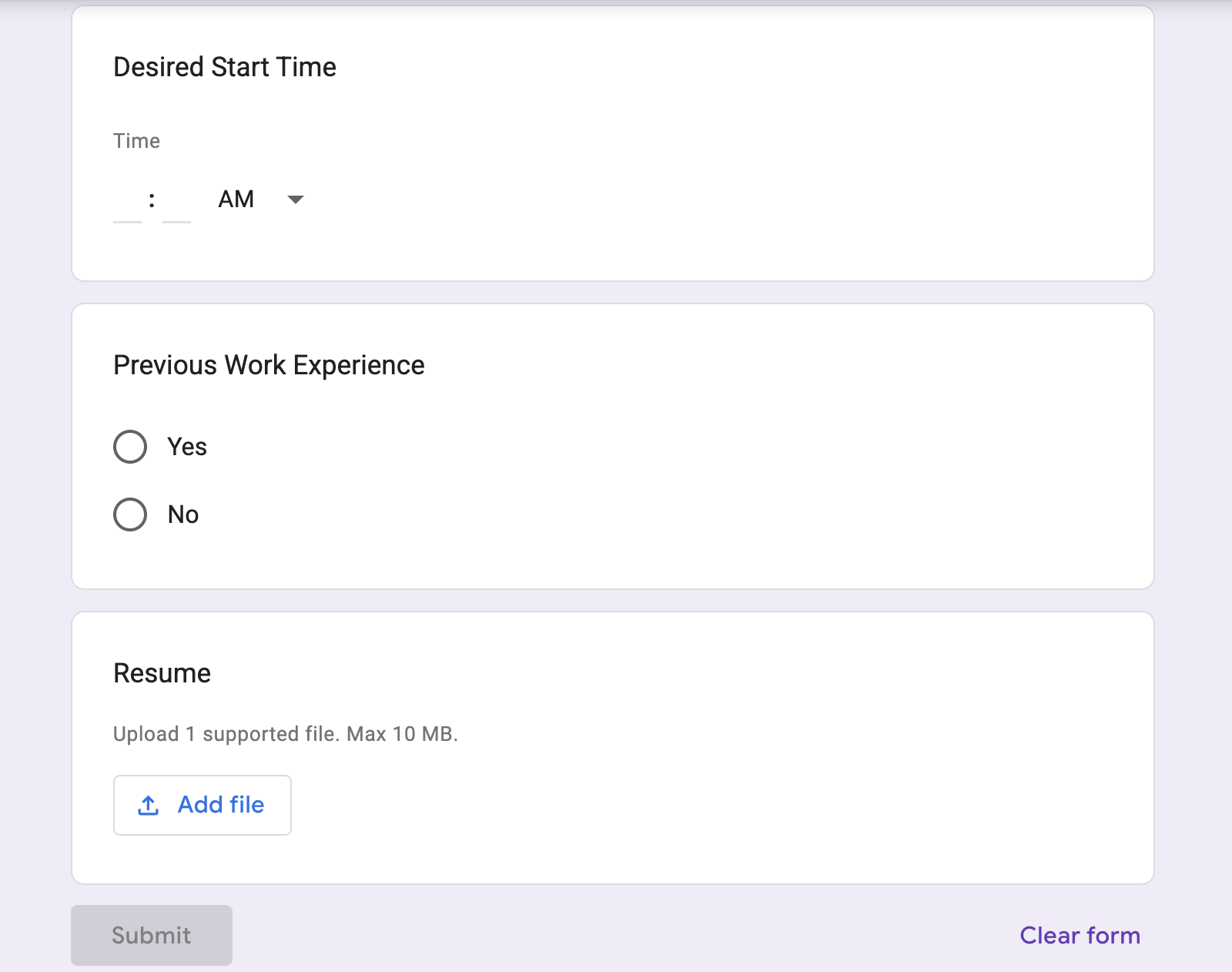Screen dimensions: 1232x972
Task: Click the Submit button
Action: 151,935
